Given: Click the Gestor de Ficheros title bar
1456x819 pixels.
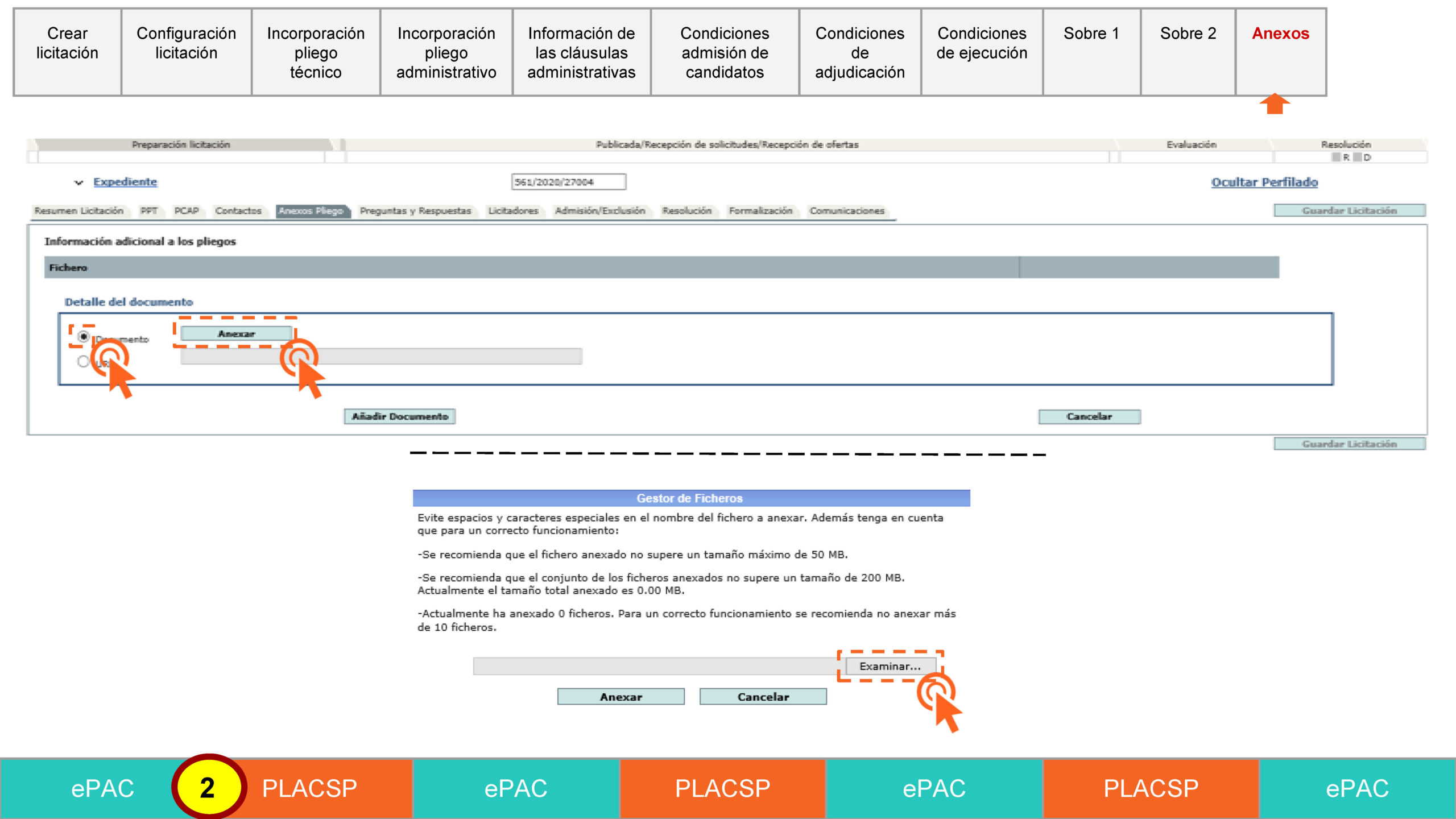Looking at the screenshot, I should [x=691, y=498].
